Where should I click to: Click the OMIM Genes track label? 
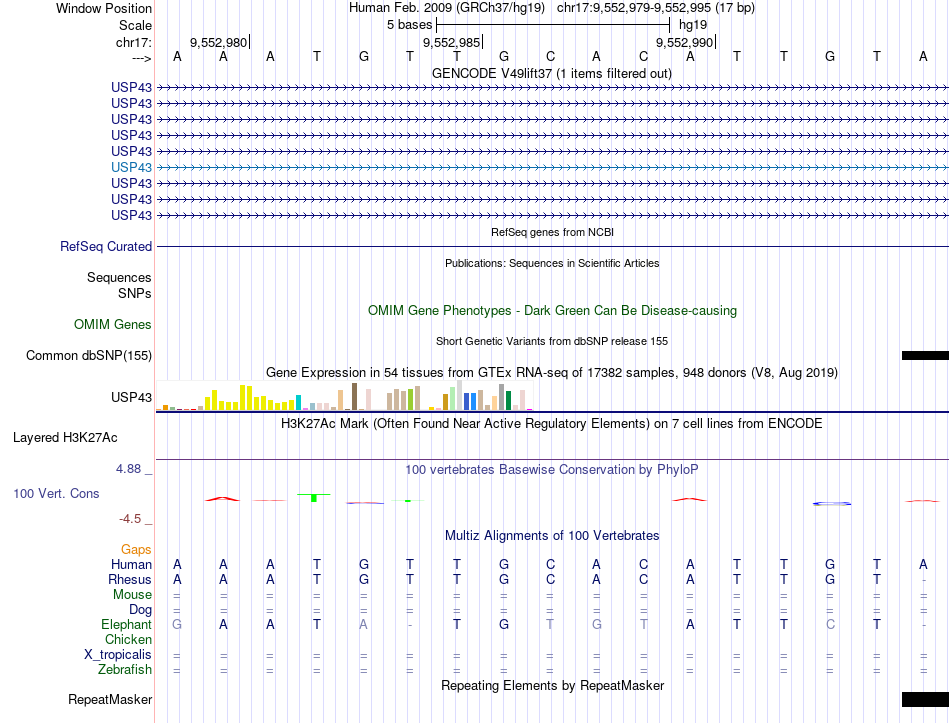[112, 324]
